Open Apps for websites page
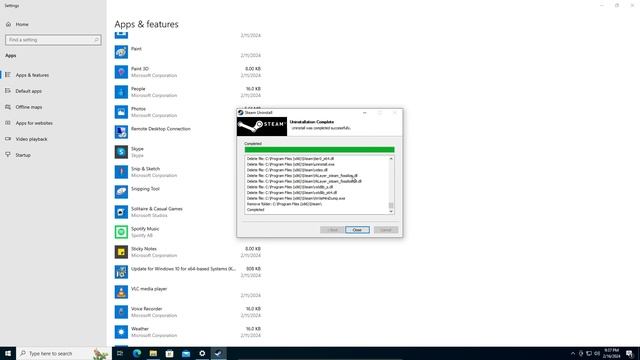 34,123
